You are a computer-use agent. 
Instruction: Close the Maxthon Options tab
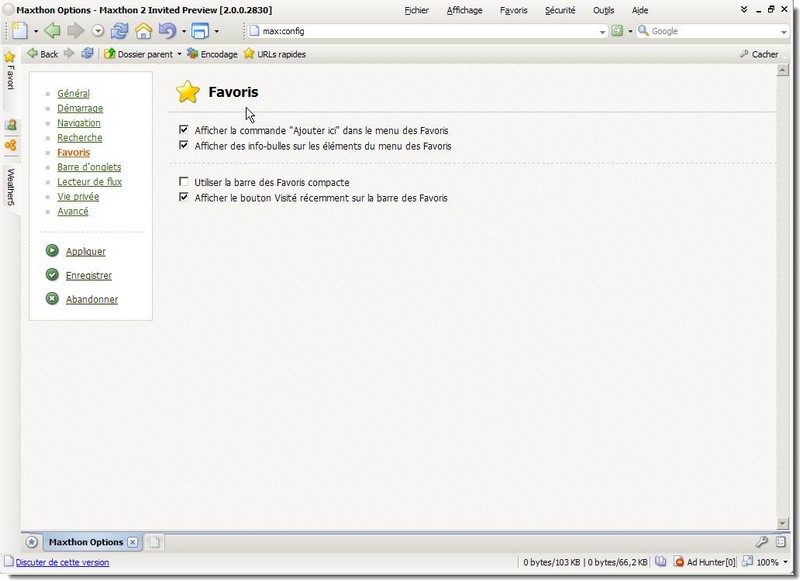pos(133,542)
